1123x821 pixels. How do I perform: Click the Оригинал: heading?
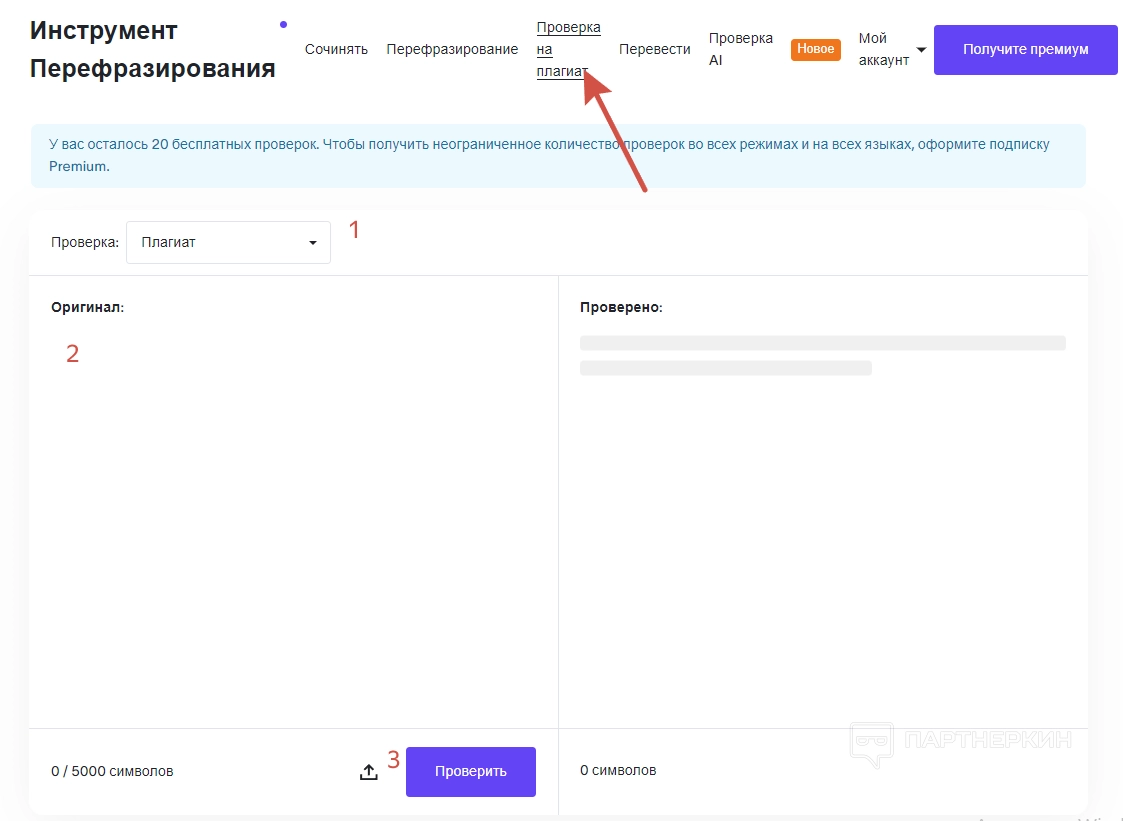click(x=87, y=307)
